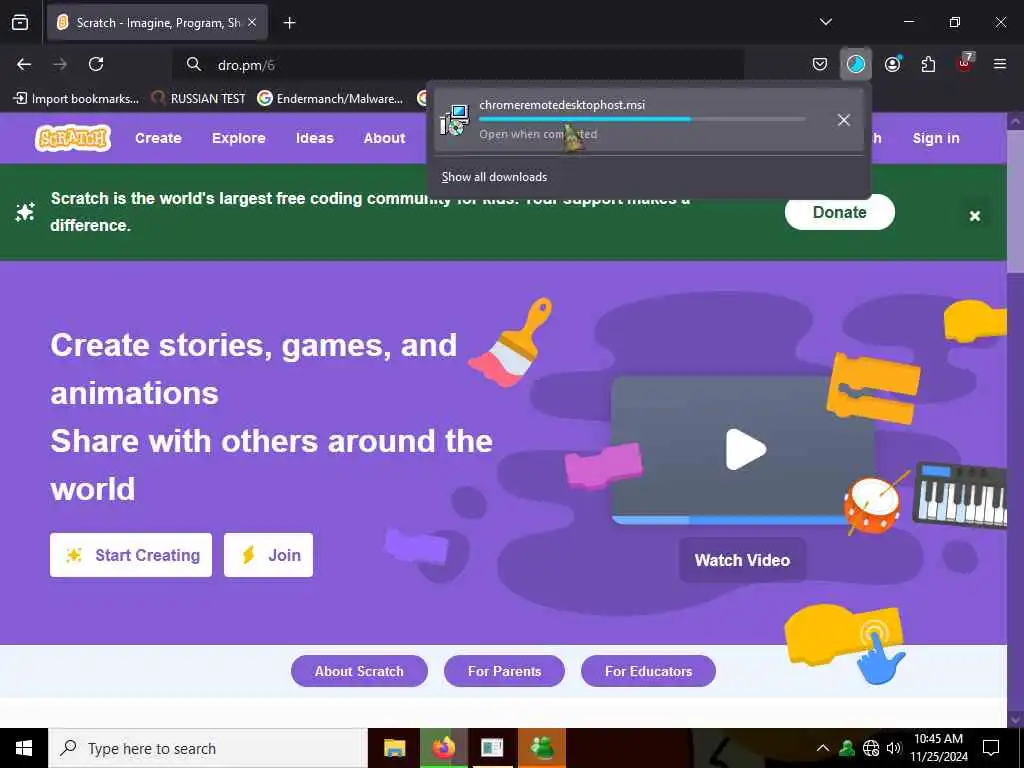Open taskbar clock showing 10:45 AM
This screenshot has width=1024, height=768.
[x=938, y=748]
